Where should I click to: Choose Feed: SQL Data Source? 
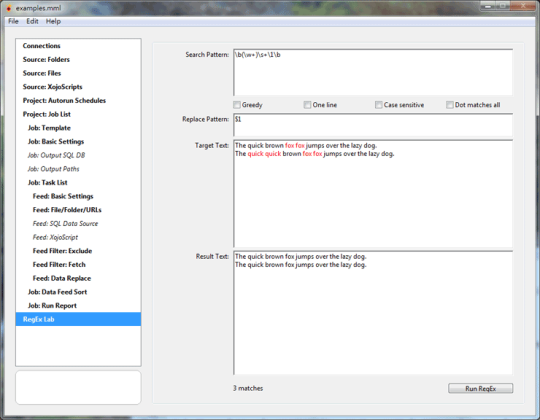78,223
